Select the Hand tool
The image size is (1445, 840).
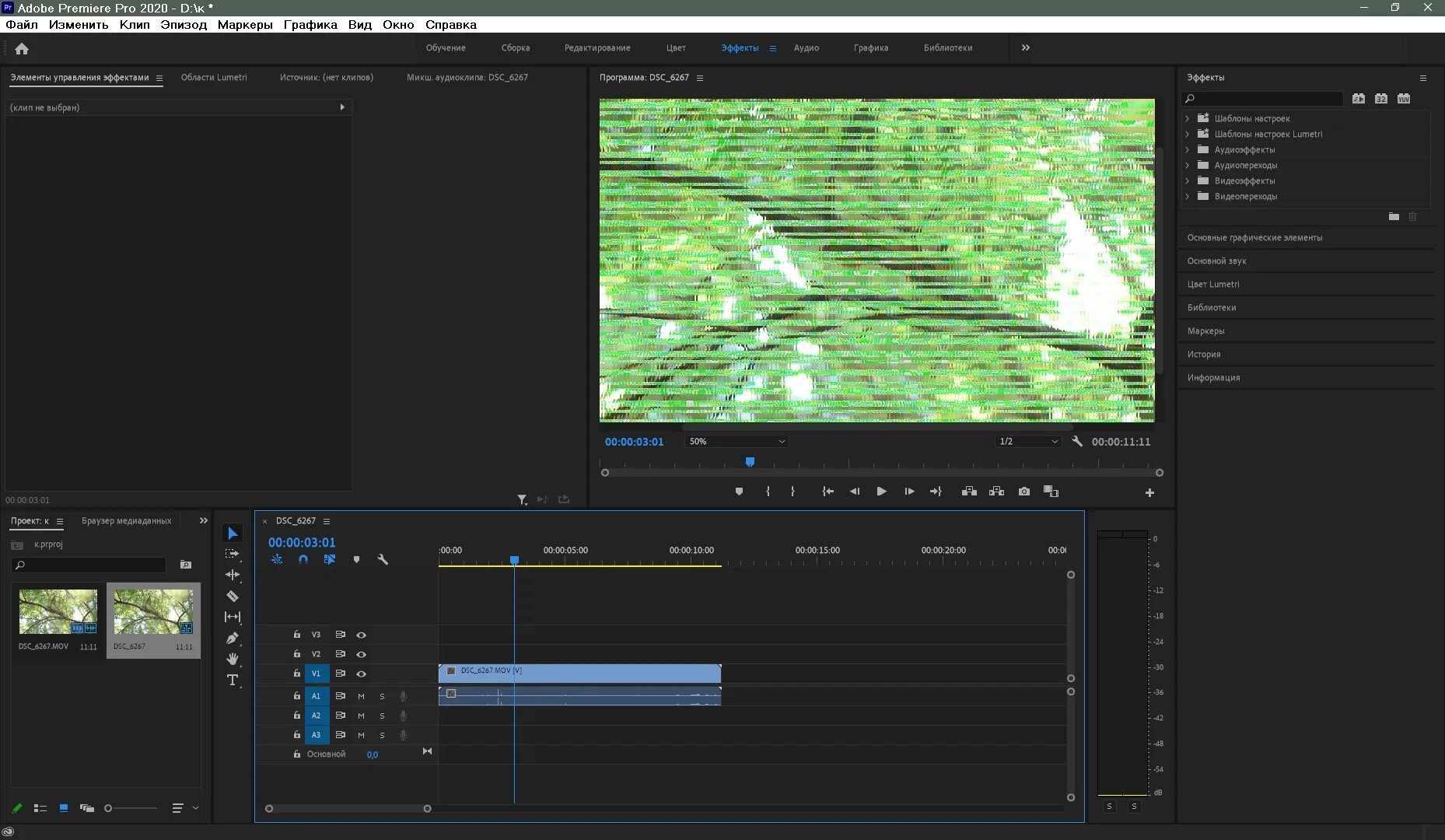pos(233,659)
